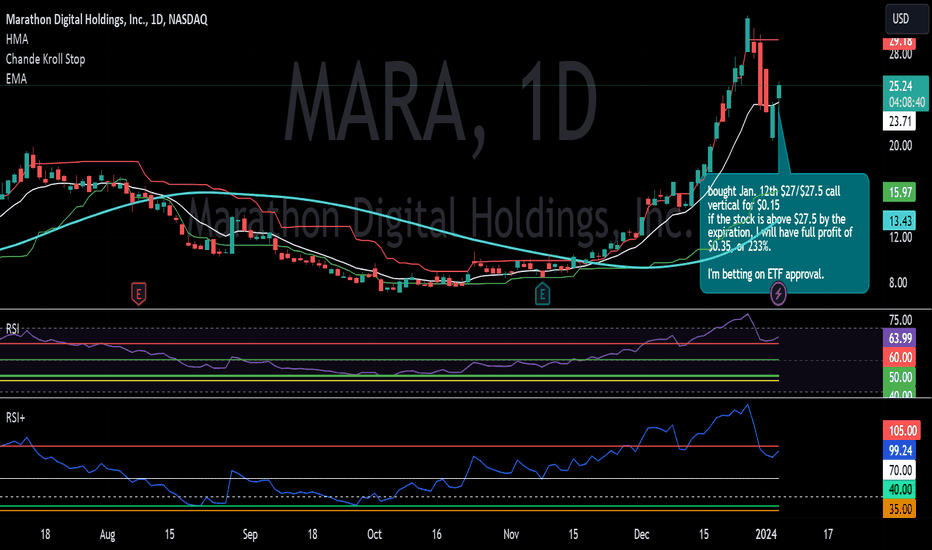The height and width of the screenshot is (550, 932).
Task: Click the Oct label on time axis
Action: [374, 535]
